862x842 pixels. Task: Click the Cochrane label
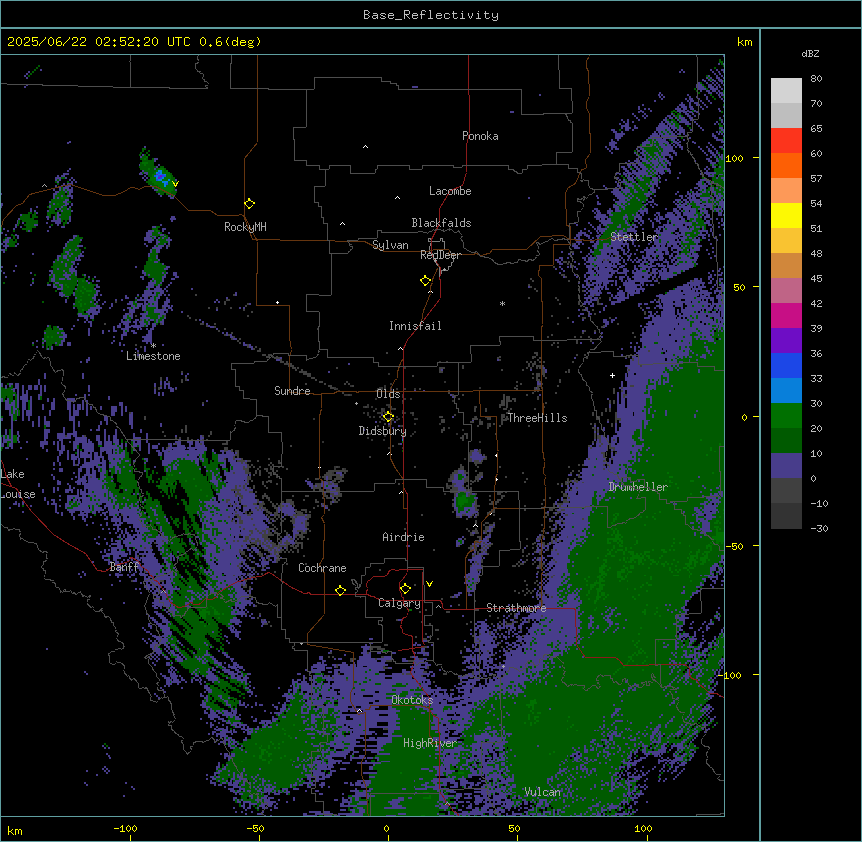click(322, 568)
